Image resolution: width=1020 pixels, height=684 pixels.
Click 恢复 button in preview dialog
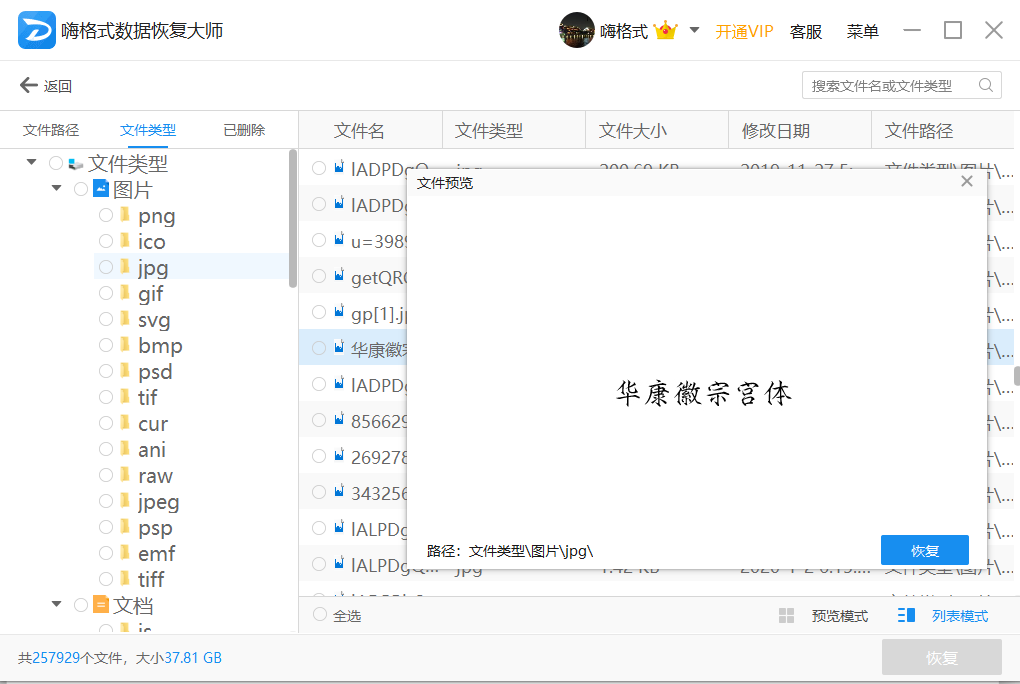click(x=924, y=551)
